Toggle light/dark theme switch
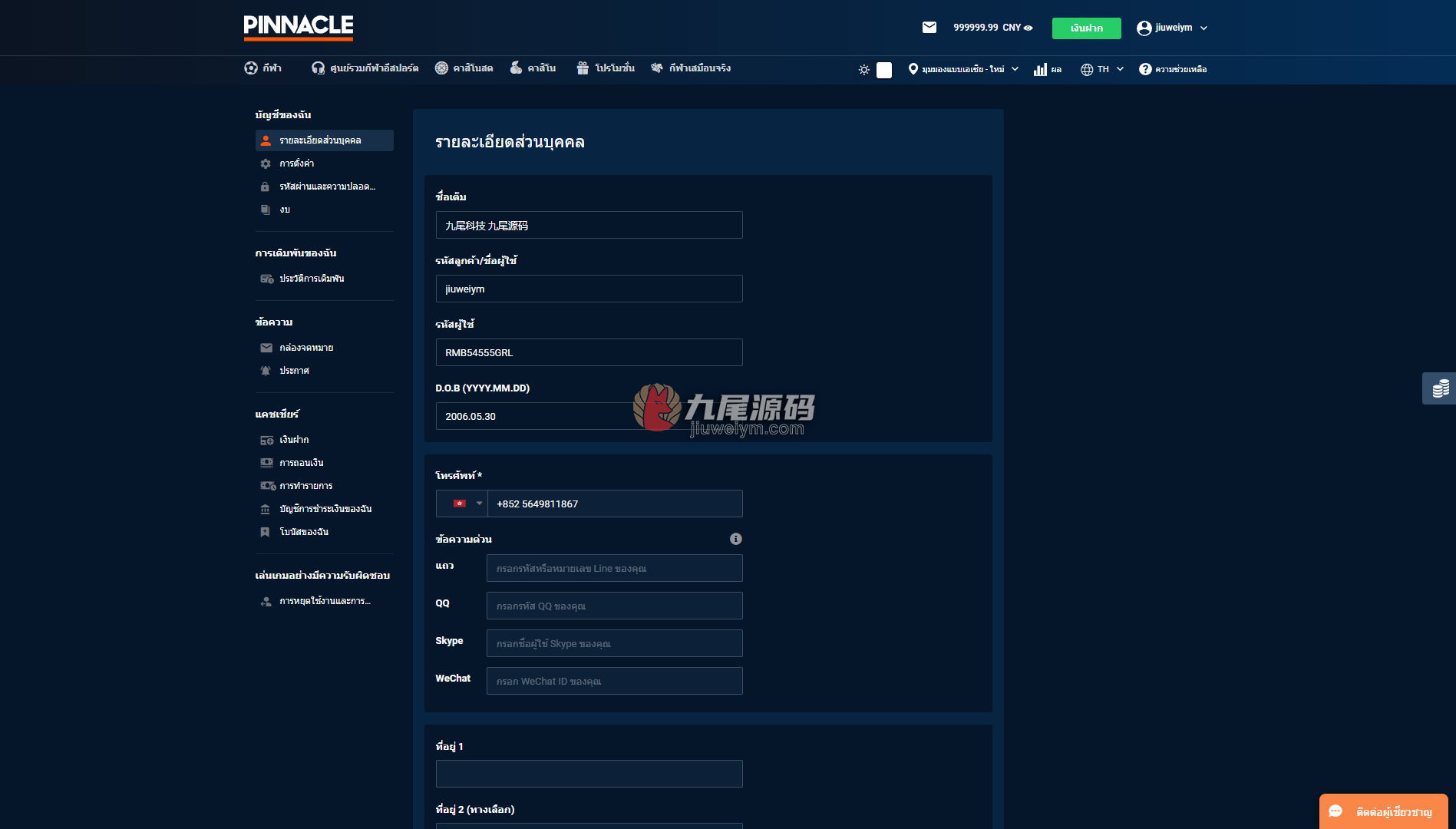 884,70
